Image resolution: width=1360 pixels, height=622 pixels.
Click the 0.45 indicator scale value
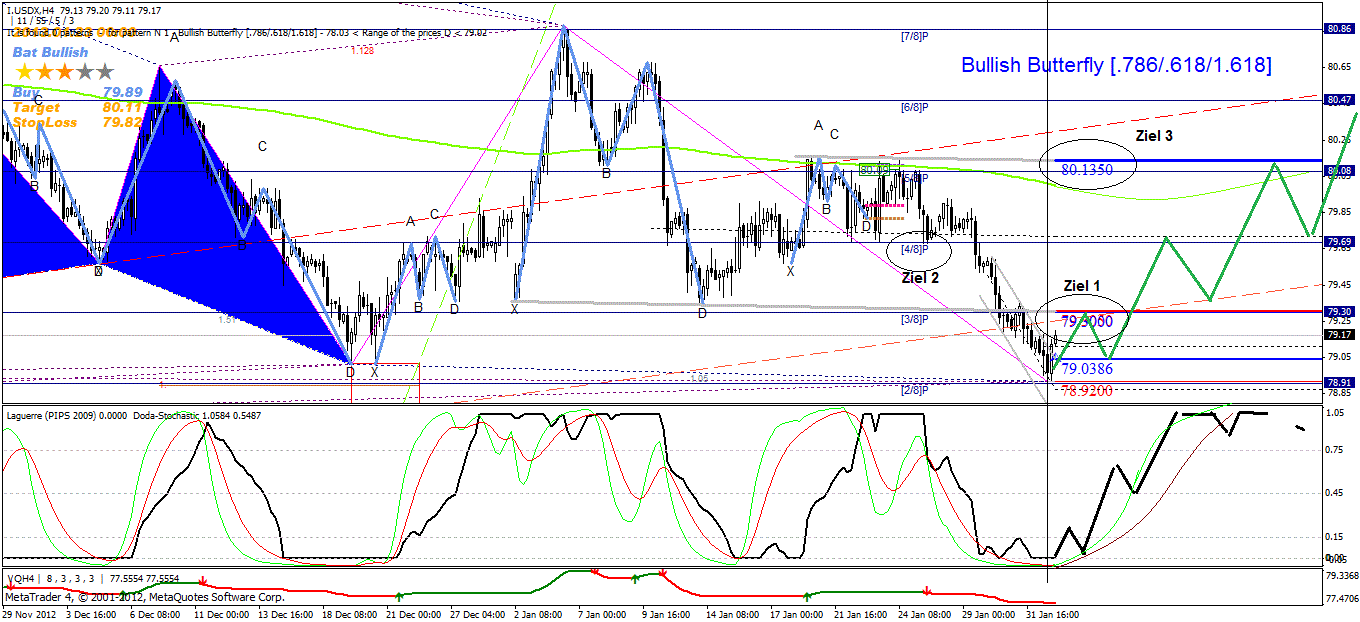tap(1336, 491)
